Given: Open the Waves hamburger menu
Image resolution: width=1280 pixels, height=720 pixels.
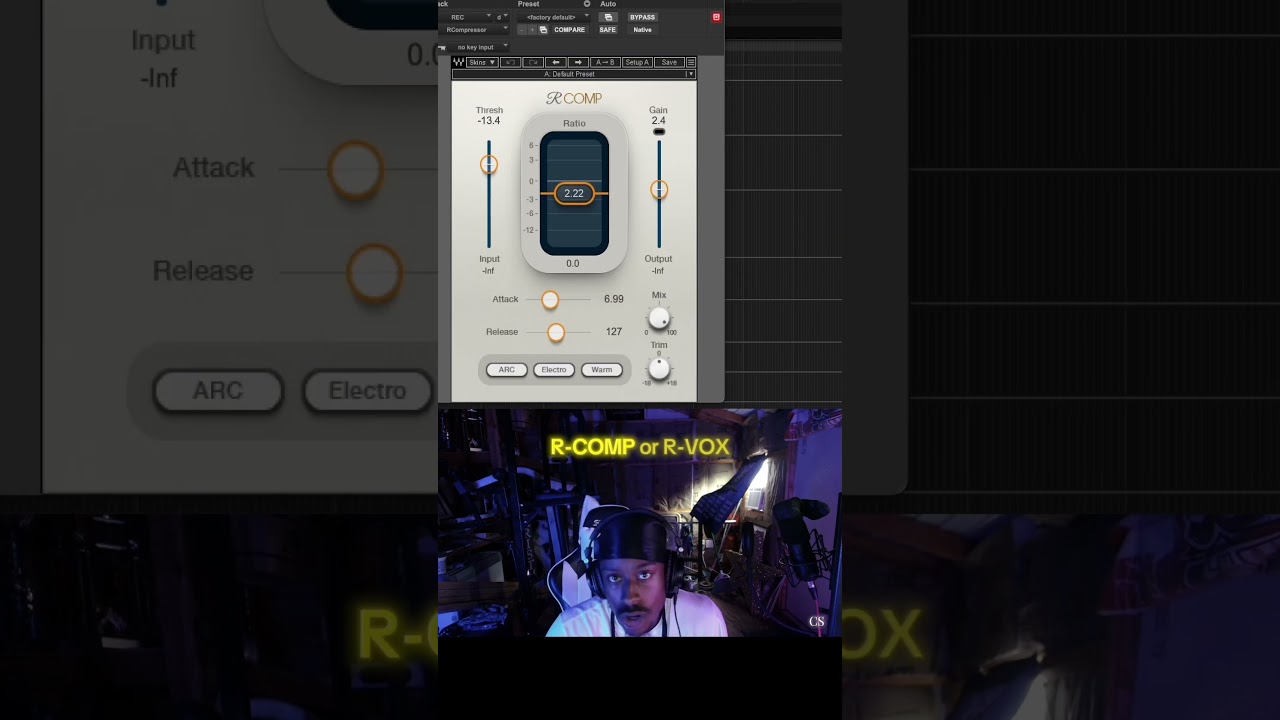Looking at the screenshot, I should (x=691, y=62).
